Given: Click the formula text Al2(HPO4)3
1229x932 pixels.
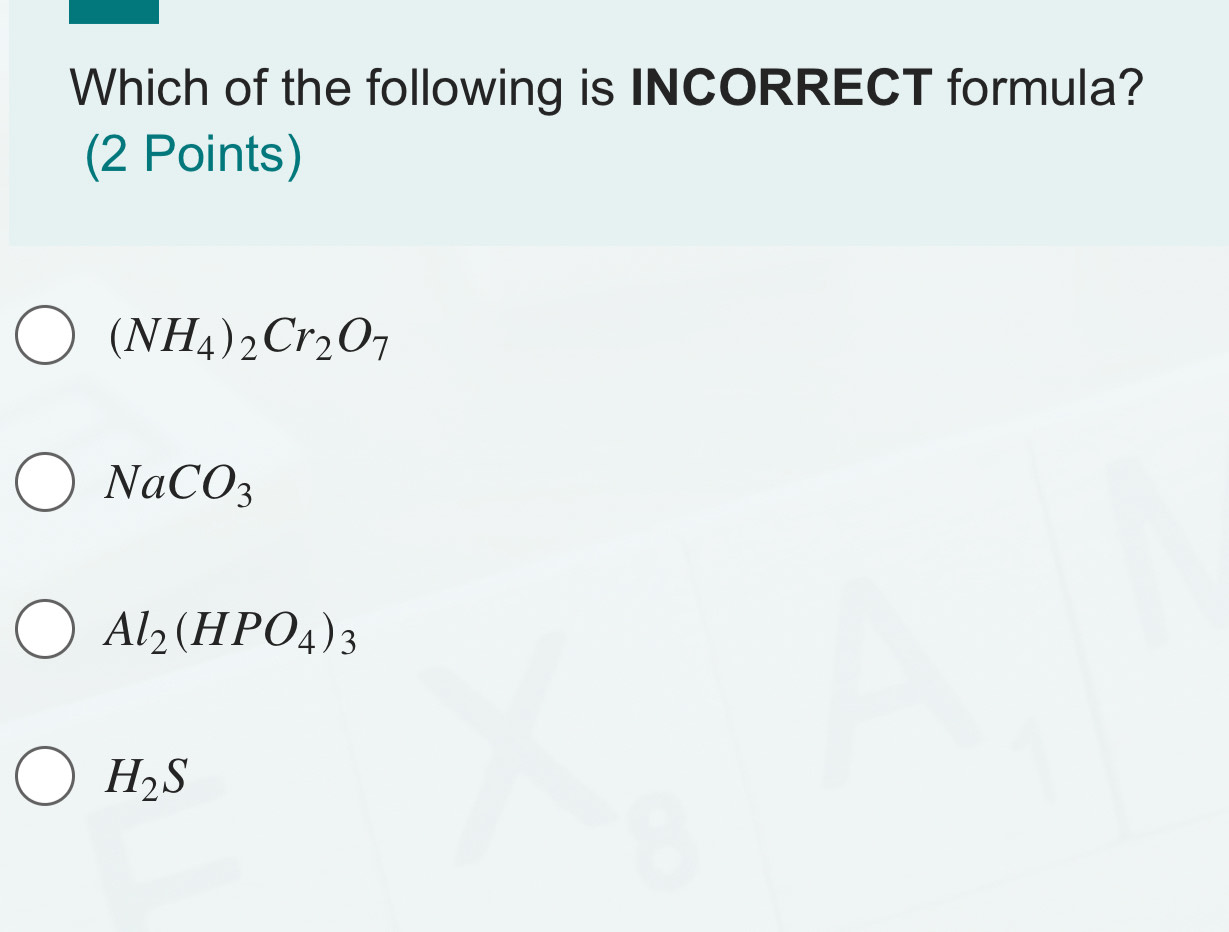Looking at the screenshot, I should click(230, 631).
